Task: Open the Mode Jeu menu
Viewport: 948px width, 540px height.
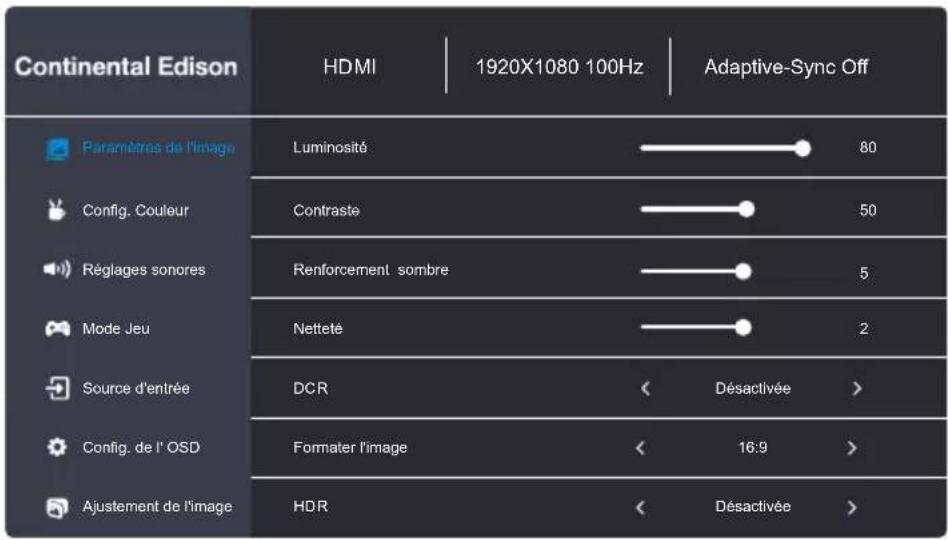Action: coord(116,328)
